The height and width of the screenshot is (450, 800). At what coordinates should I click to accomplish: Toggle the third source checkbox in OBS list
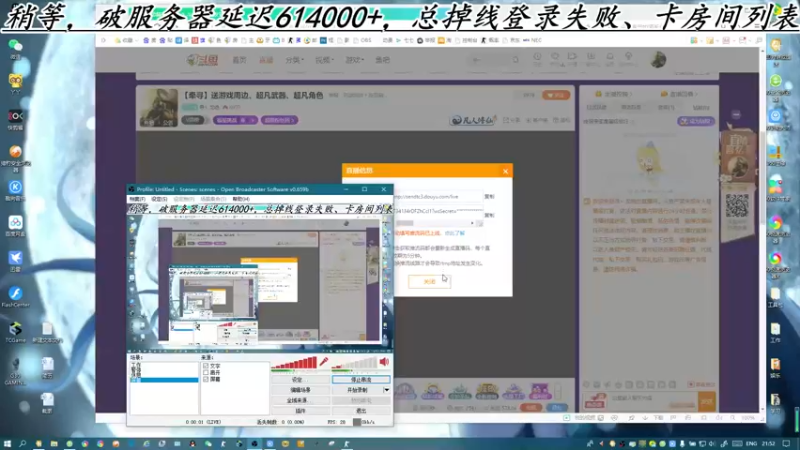pyautogui.click(x=206, y=379)
